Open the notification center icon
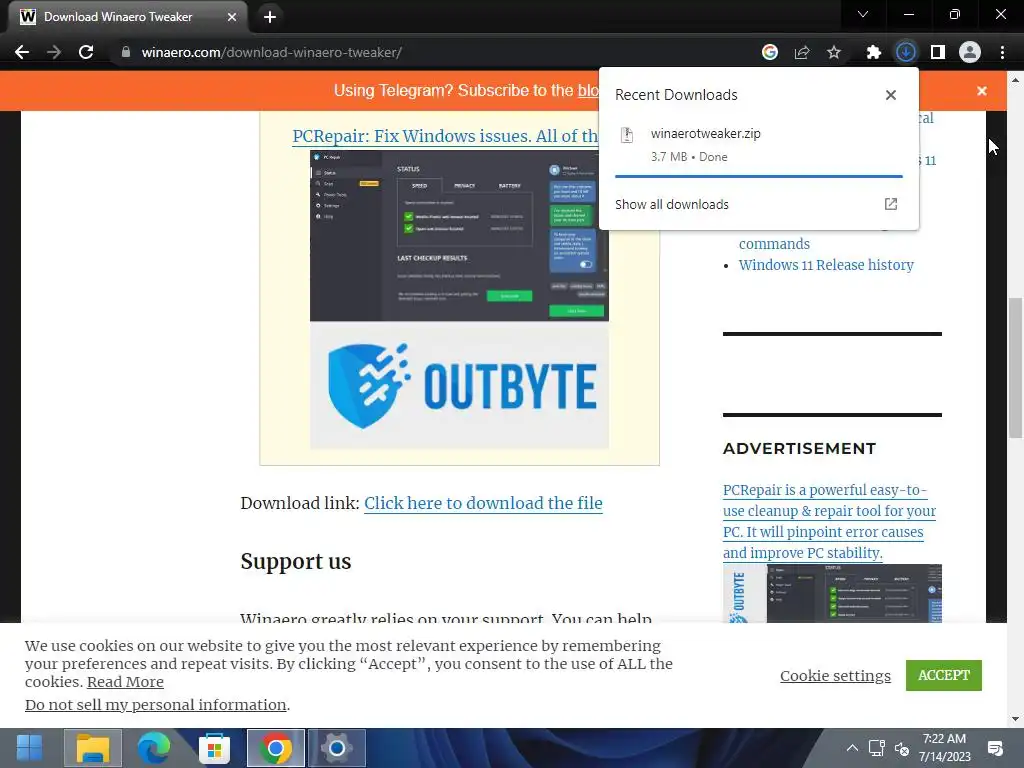Image resolution: width=1024 pixels, height=768 pixels. (995, 748)
